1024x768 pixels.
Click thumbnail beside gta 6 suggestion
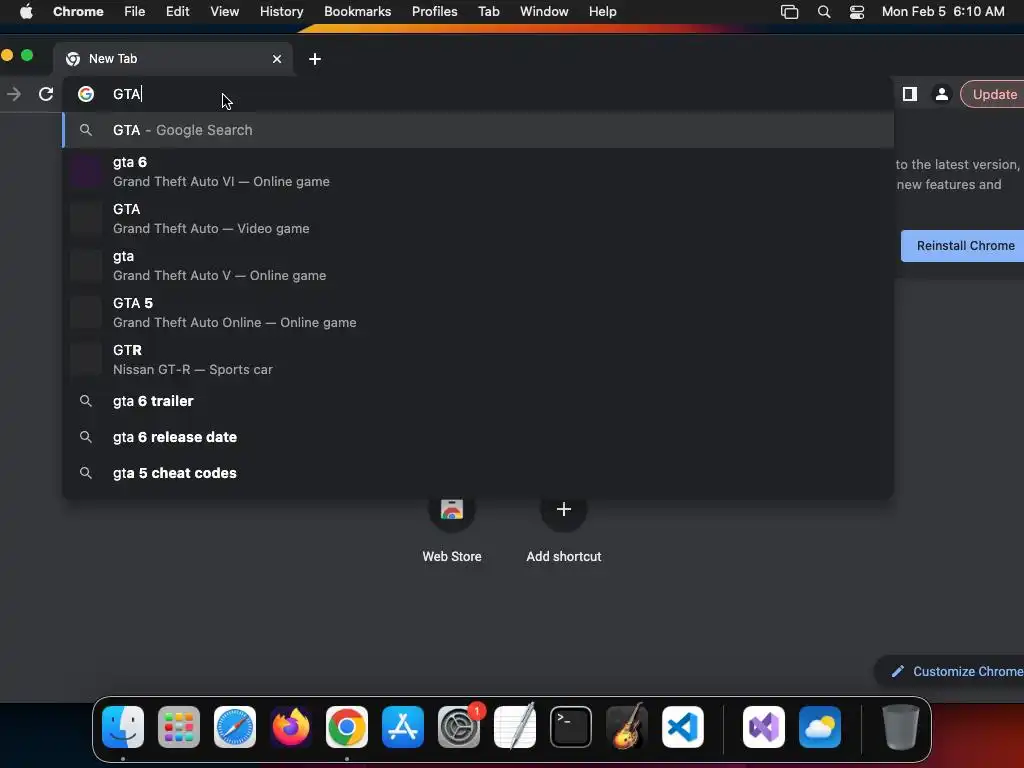coord(86,172)
